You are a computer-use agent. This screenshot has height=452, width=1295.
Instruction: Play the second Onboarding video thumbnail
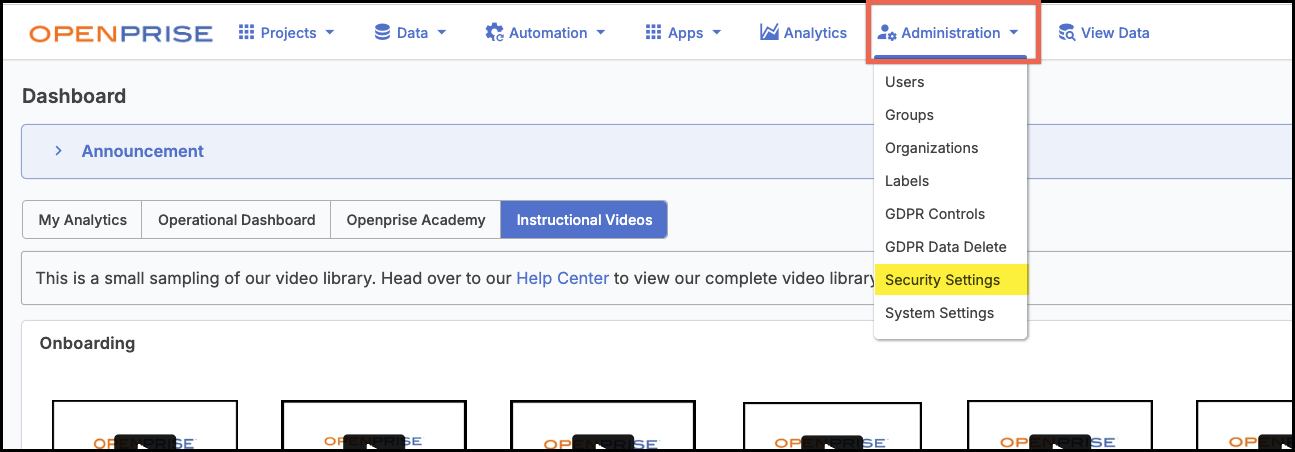pyautogui.click(x=374, y=426)
